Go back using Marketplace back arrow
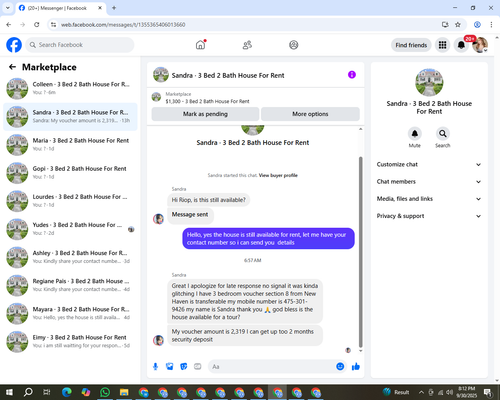500x400 pixels. (12, 67)
